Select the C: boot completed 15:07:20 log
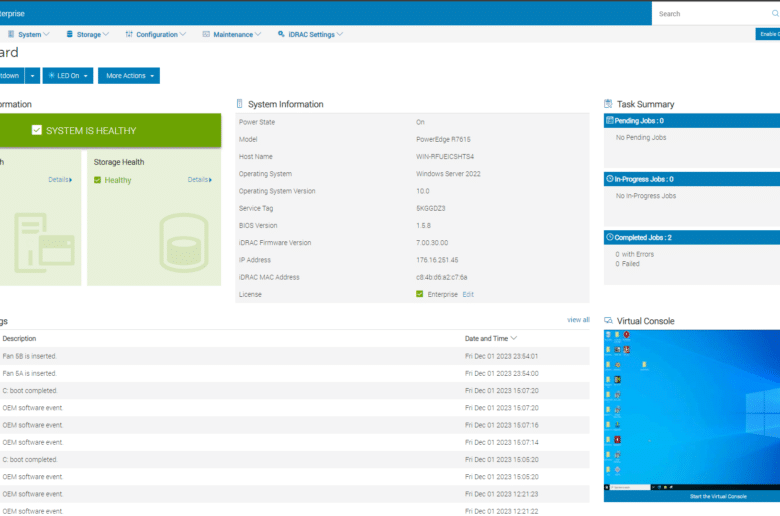This screenshot has height=516, width=780. click(294, 391)
